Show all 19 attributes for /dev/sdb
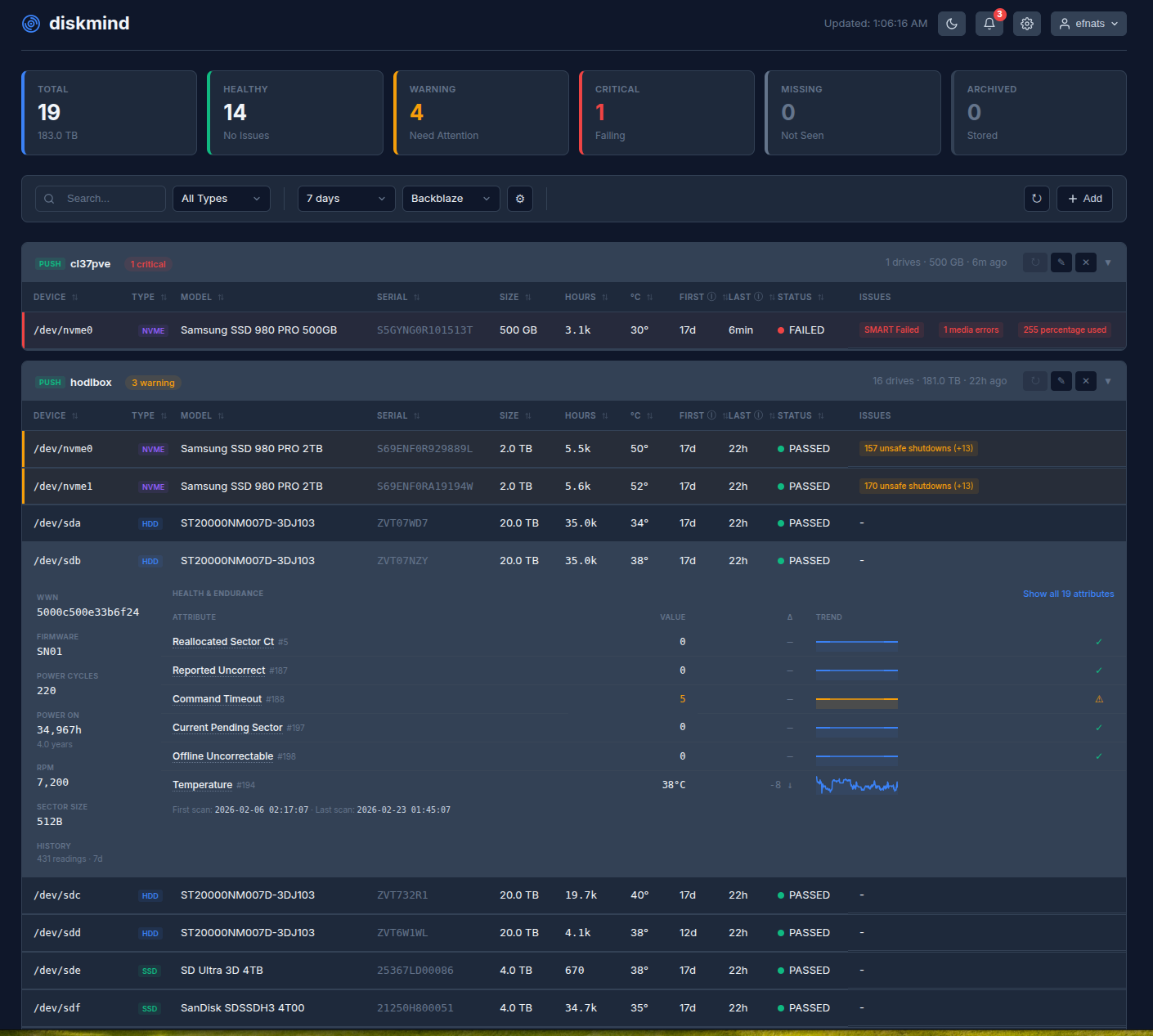This screenshot has width=1153, height=1036. point(1068,594)
